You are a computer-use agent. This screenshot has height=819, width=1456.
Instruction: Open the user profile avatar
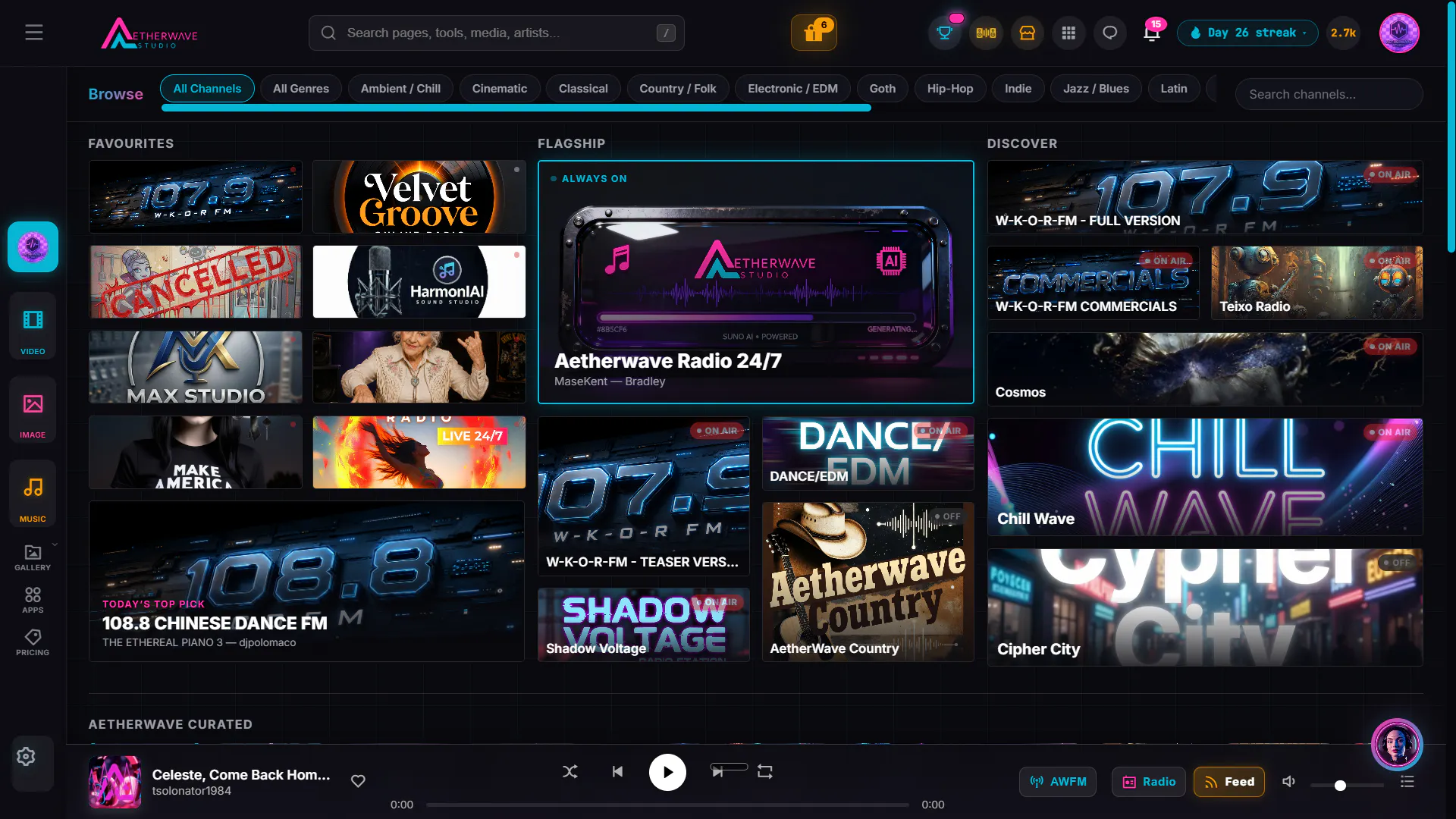tap(1399, 33)
